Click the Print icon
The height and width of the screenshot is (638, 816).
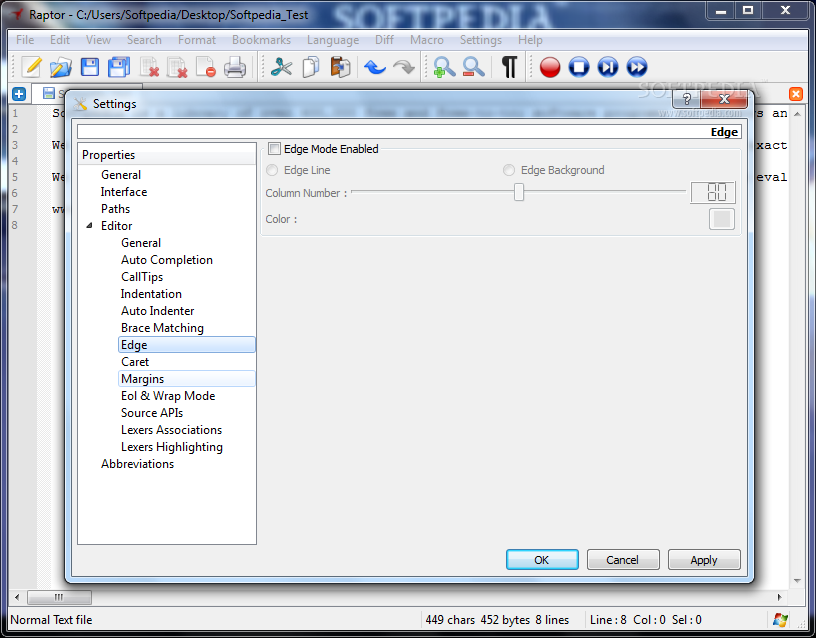235,68
